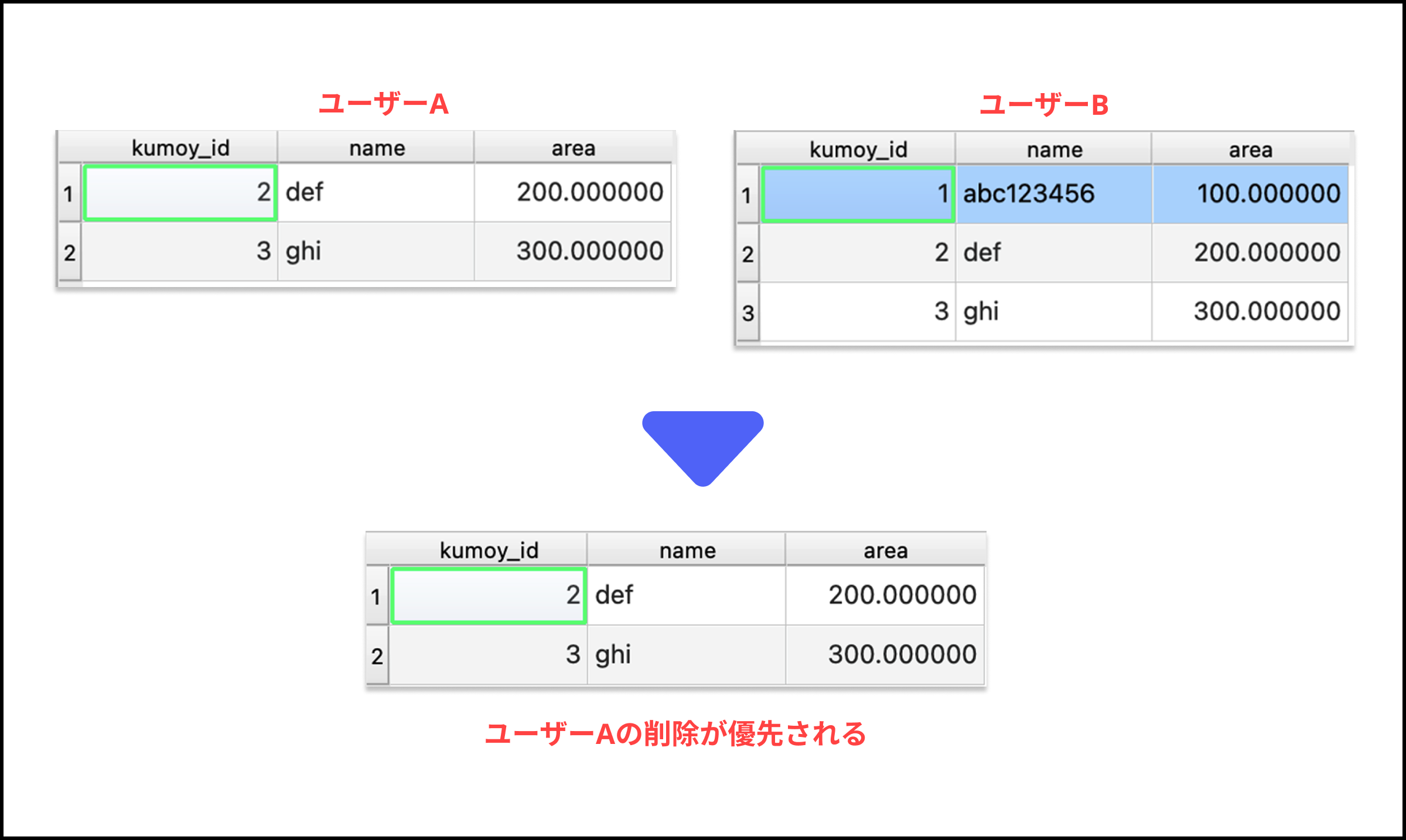
Task: Click name column header in User A table
Action: point(376,148)
